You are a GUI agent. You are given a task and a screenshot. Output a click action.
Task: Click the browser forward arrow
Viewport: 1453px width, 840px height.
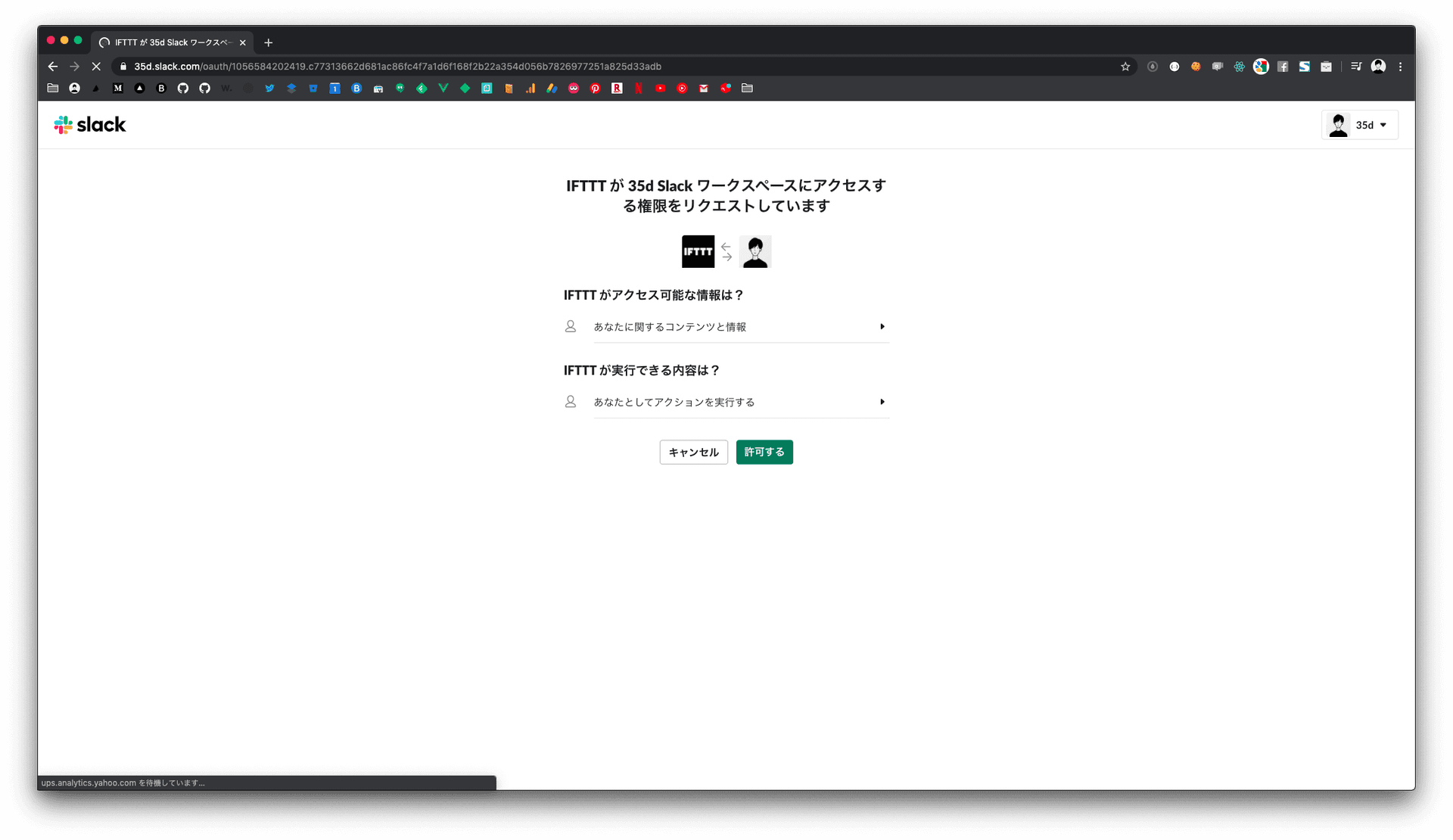(74, 67)
